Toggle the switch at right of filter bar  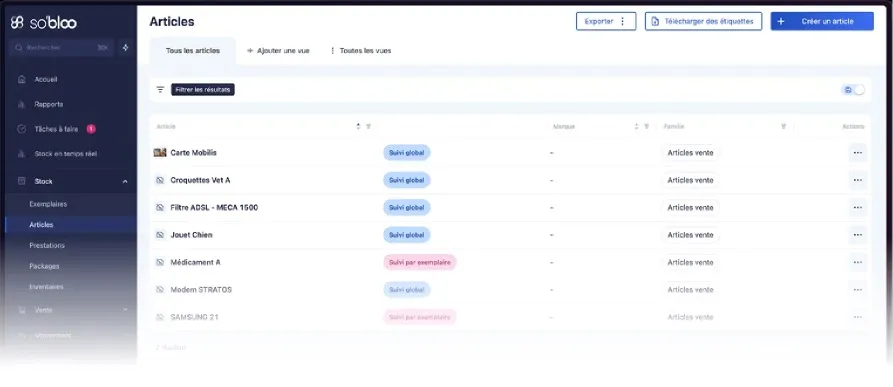coord(853,90)
